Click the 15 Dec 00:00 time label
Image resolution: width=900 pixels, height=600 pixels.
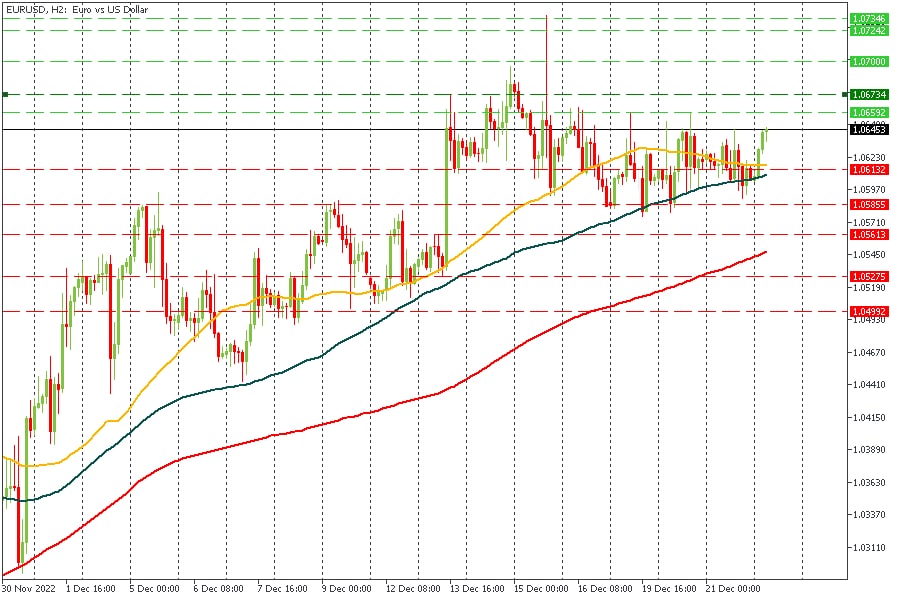coord(541,589)
